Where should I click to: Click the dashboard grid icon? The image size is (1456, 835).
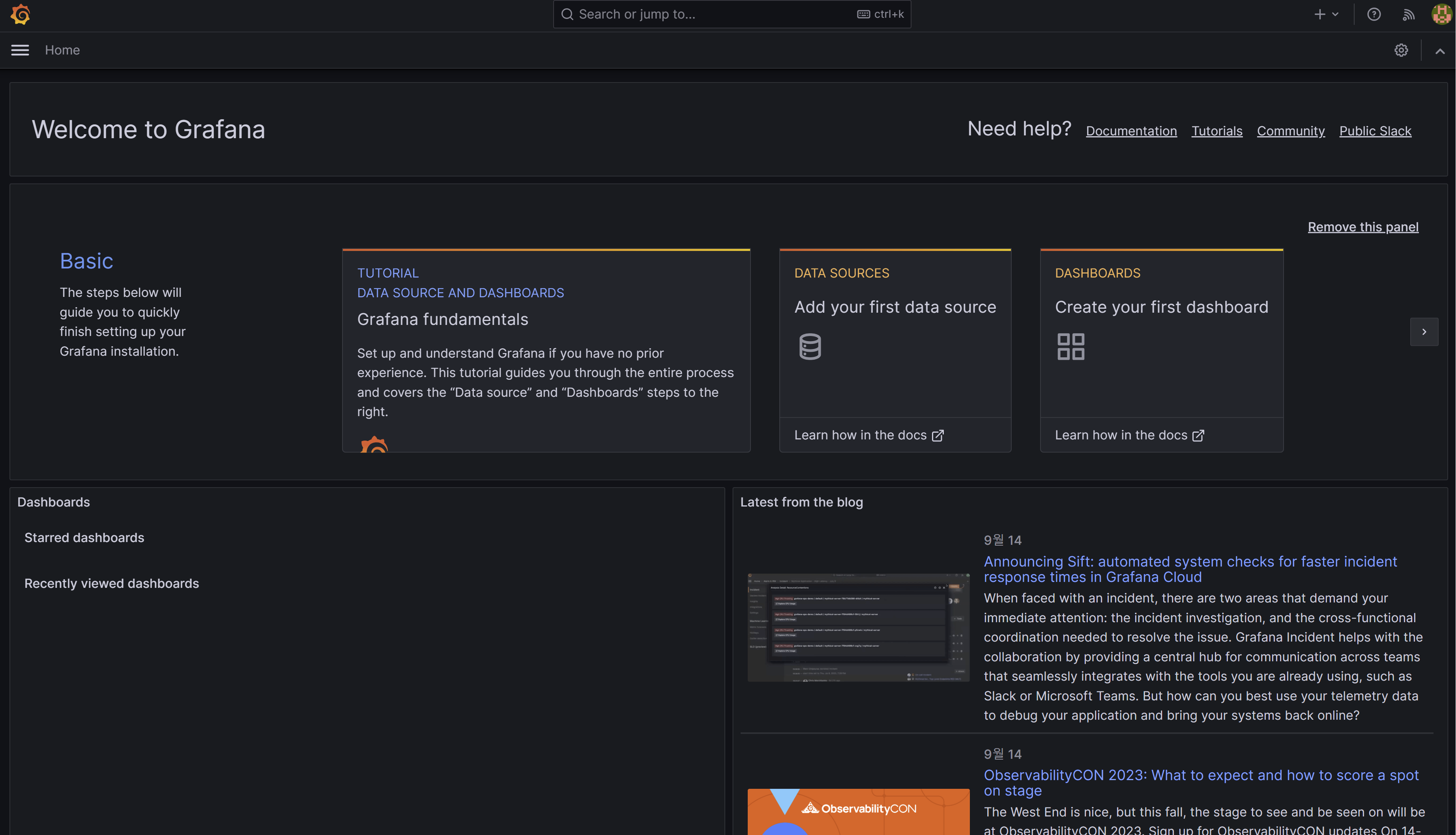pos(1070,346)
